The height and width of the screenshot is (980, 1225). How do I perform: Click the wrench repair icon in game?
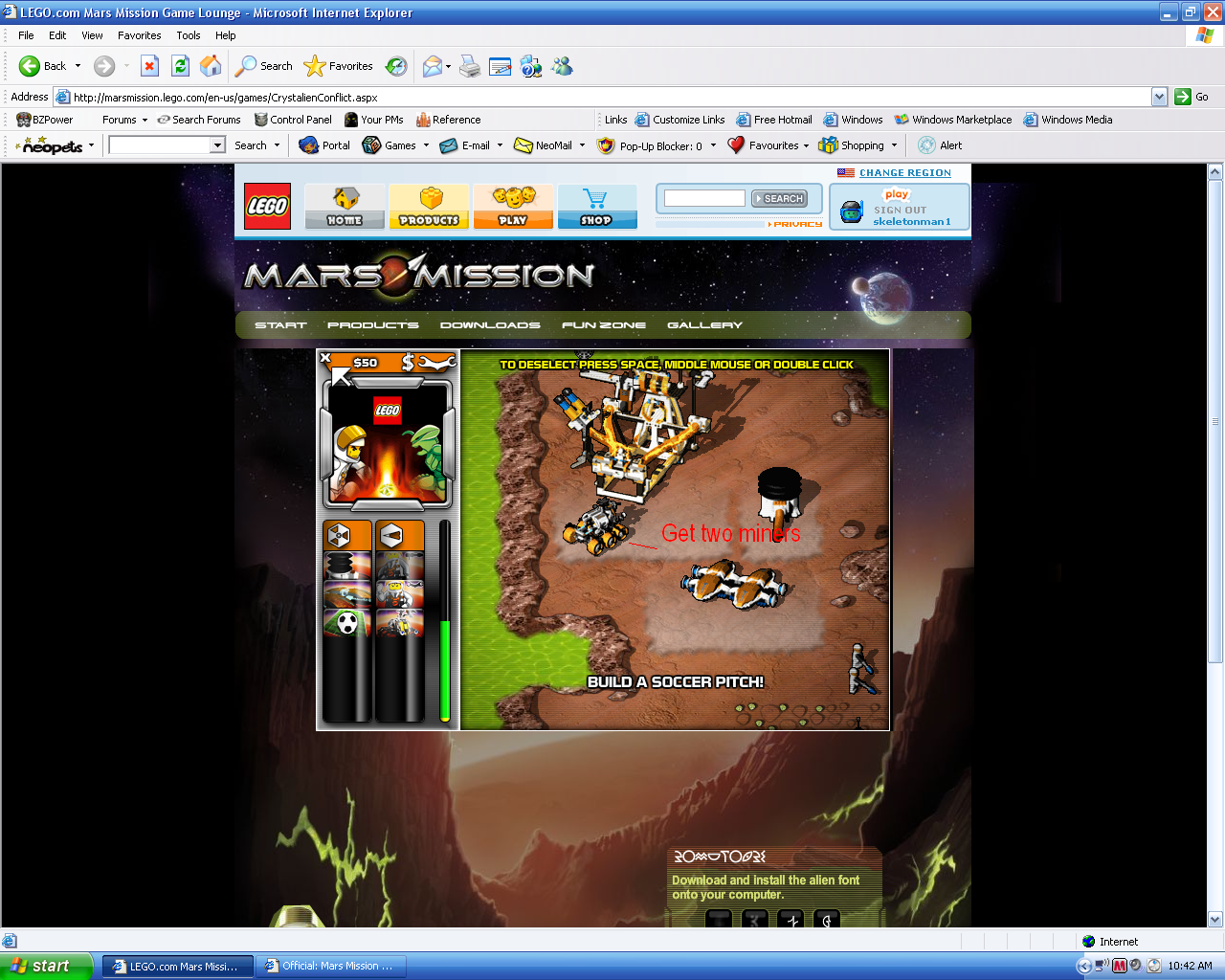tap(438, 362)
